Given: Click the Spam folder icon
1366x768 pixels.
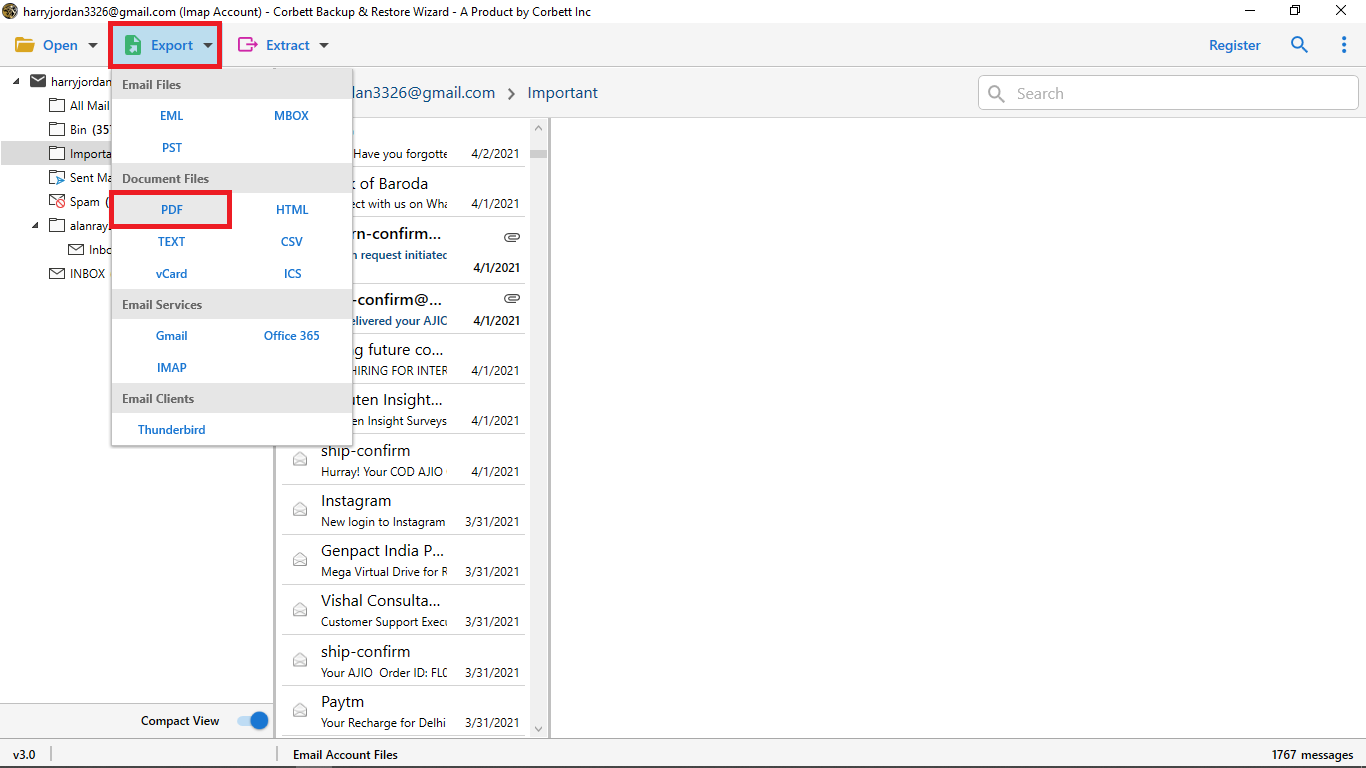Looking at the screenshot, I should point(57,201).
